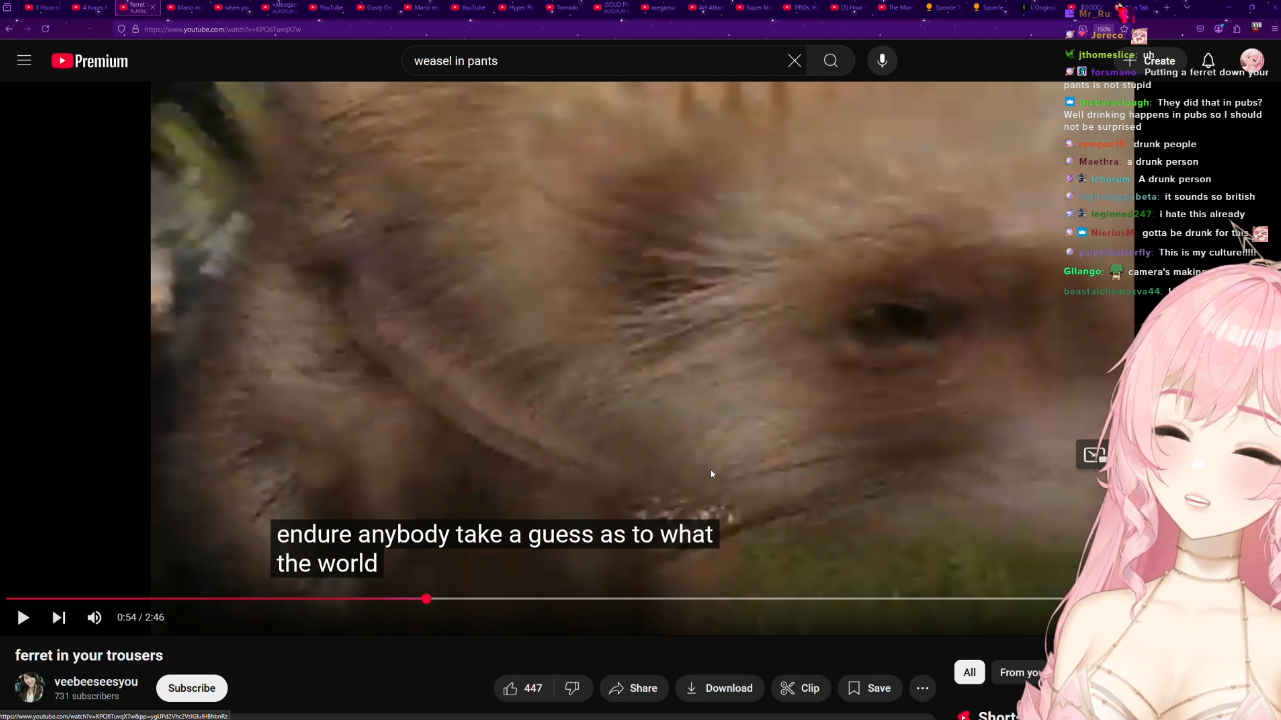
Task: Skip to the next video
Action: [58, 618]
